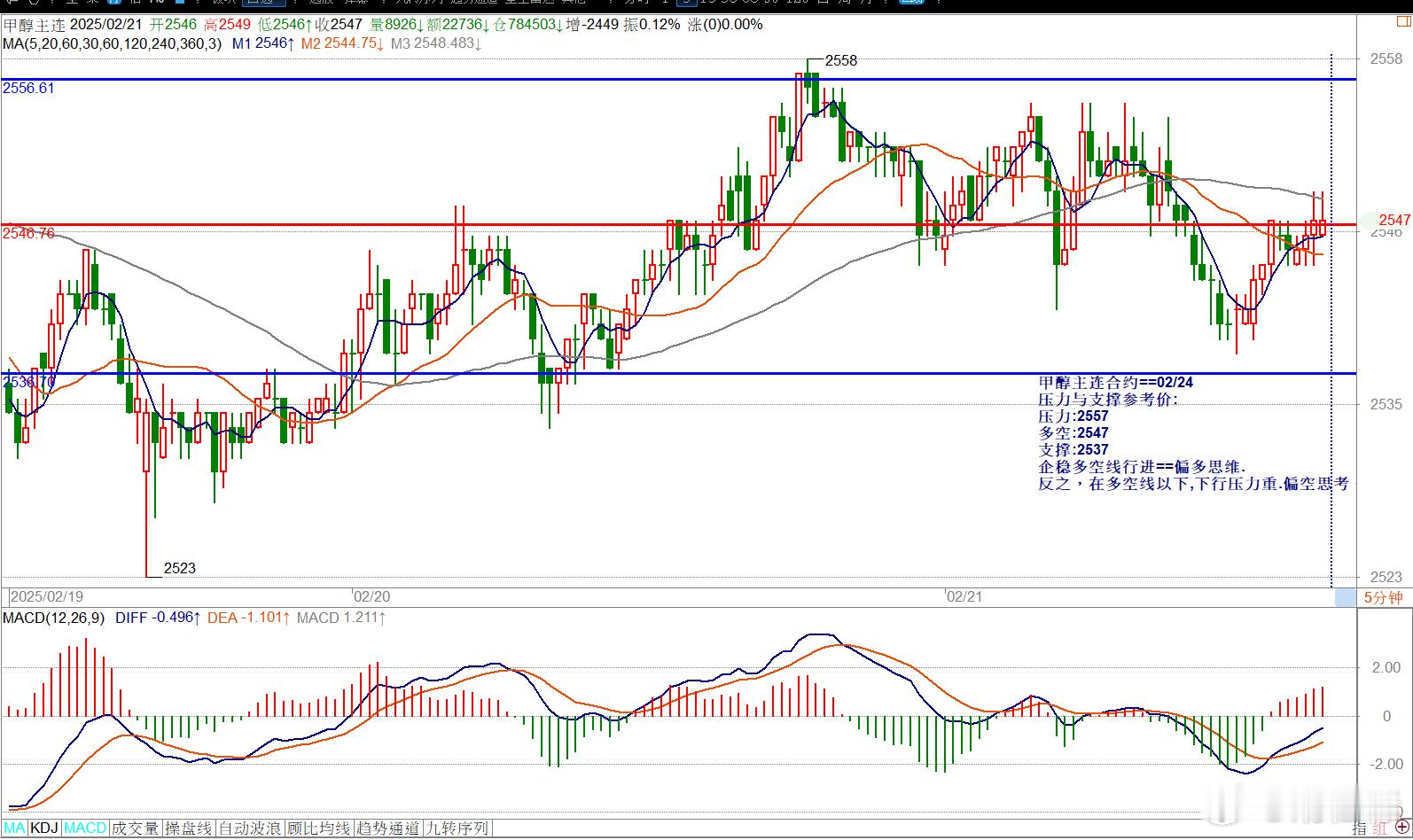This screenshot has height=840, width=1413.
Task: Click the MA(5,20,60,30,60,120,240,360,3) parameters label
Action: point(113,43)
